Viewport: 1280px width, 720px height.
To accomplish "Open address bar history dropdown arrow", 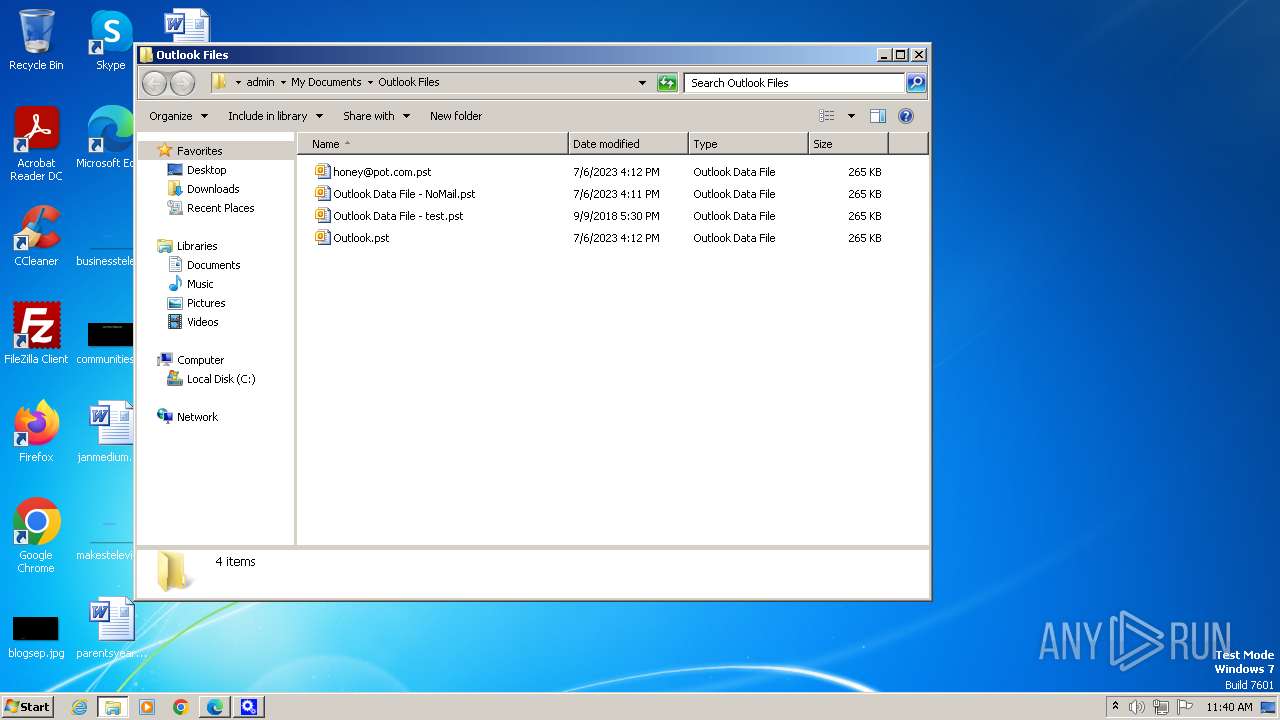I will point(642,83).
